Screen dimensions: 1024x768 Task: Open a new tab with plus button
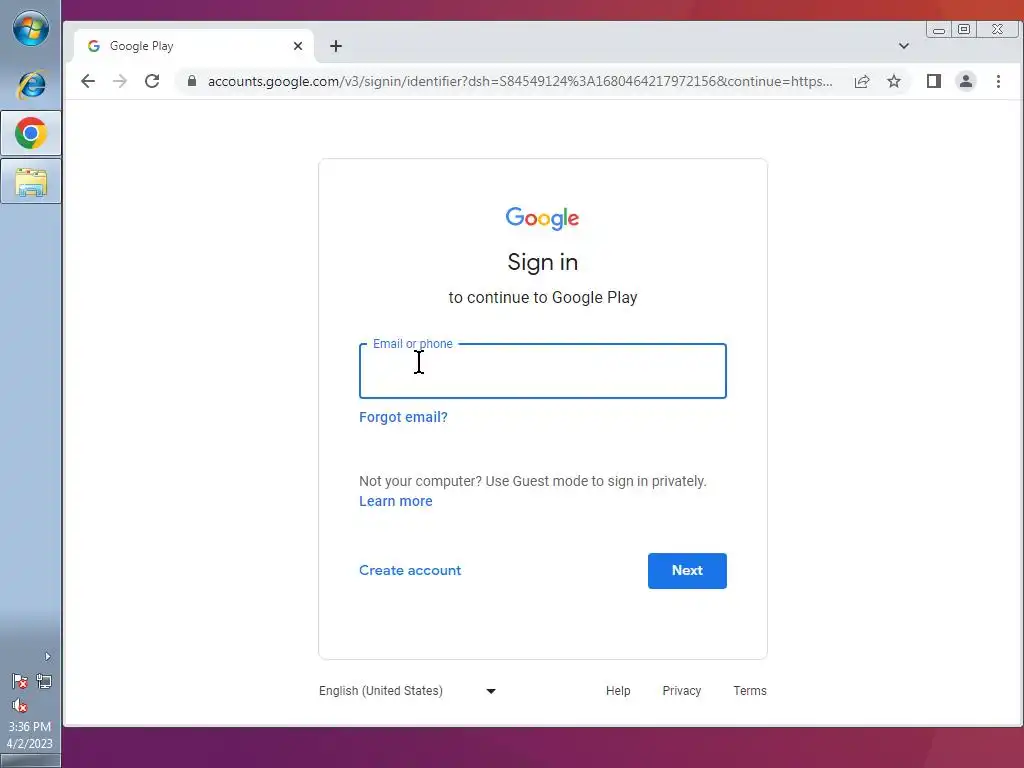[336, 46]
